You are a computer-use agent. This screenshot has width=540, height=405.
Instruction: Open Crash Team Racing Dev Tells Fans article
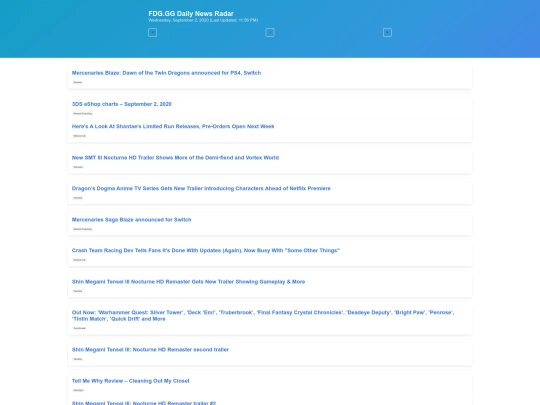206,250
